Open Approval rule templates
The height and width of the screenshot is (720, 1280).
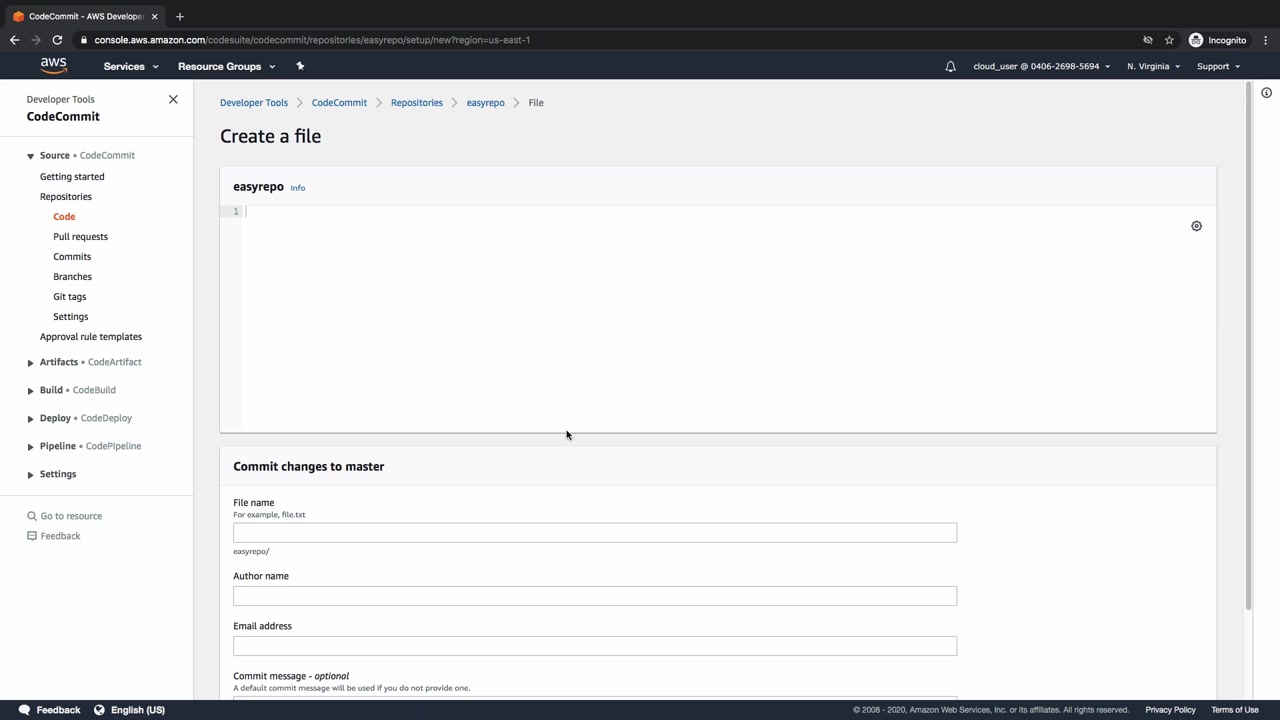pyautogui.click(x=91, y=336)
